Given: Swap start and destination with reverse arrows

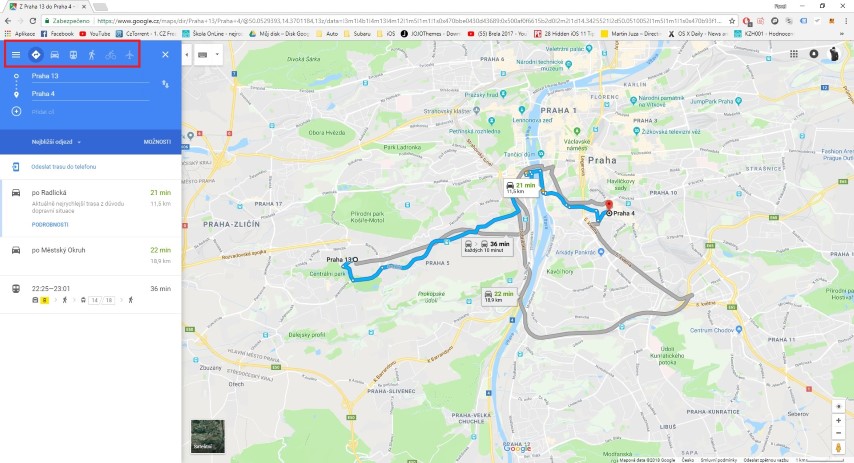Looking at the screenshot, I should (x=165, y=84).
